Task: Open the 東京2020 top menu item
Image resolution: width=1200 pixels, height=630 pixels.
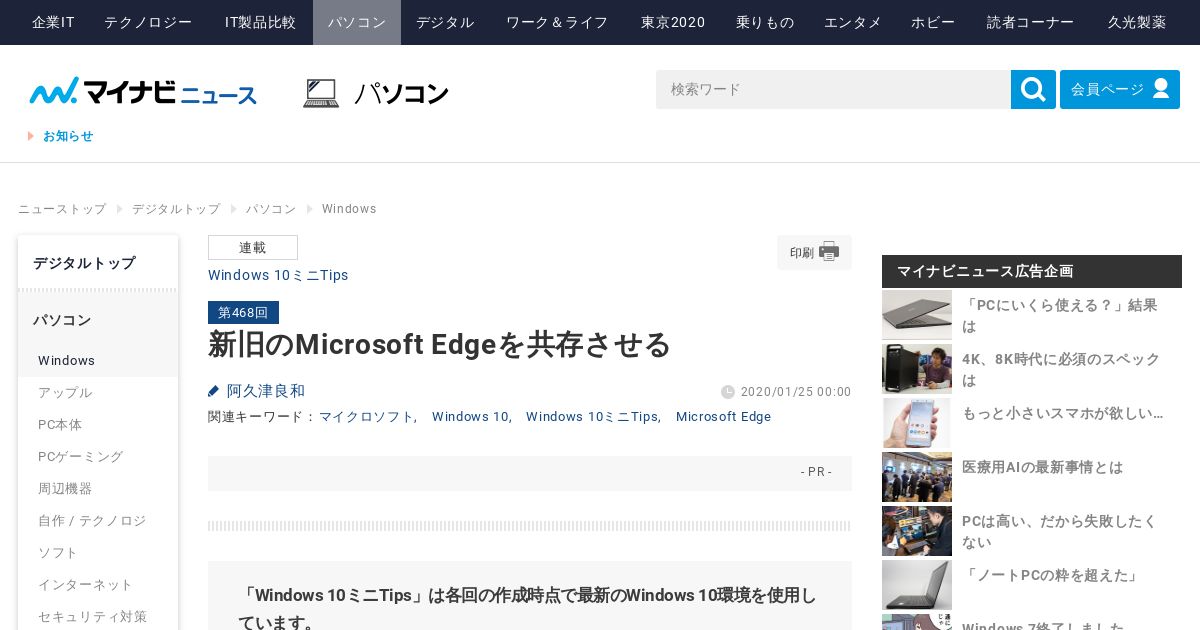Action: click(x=673, y=22)
